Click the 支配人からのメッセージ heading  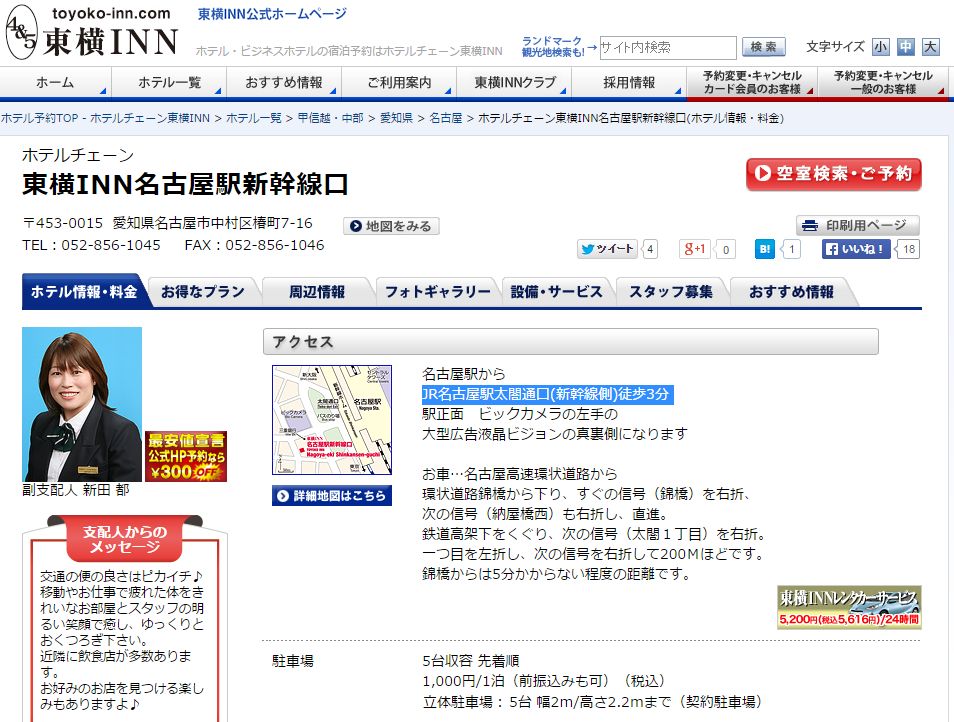125,540
